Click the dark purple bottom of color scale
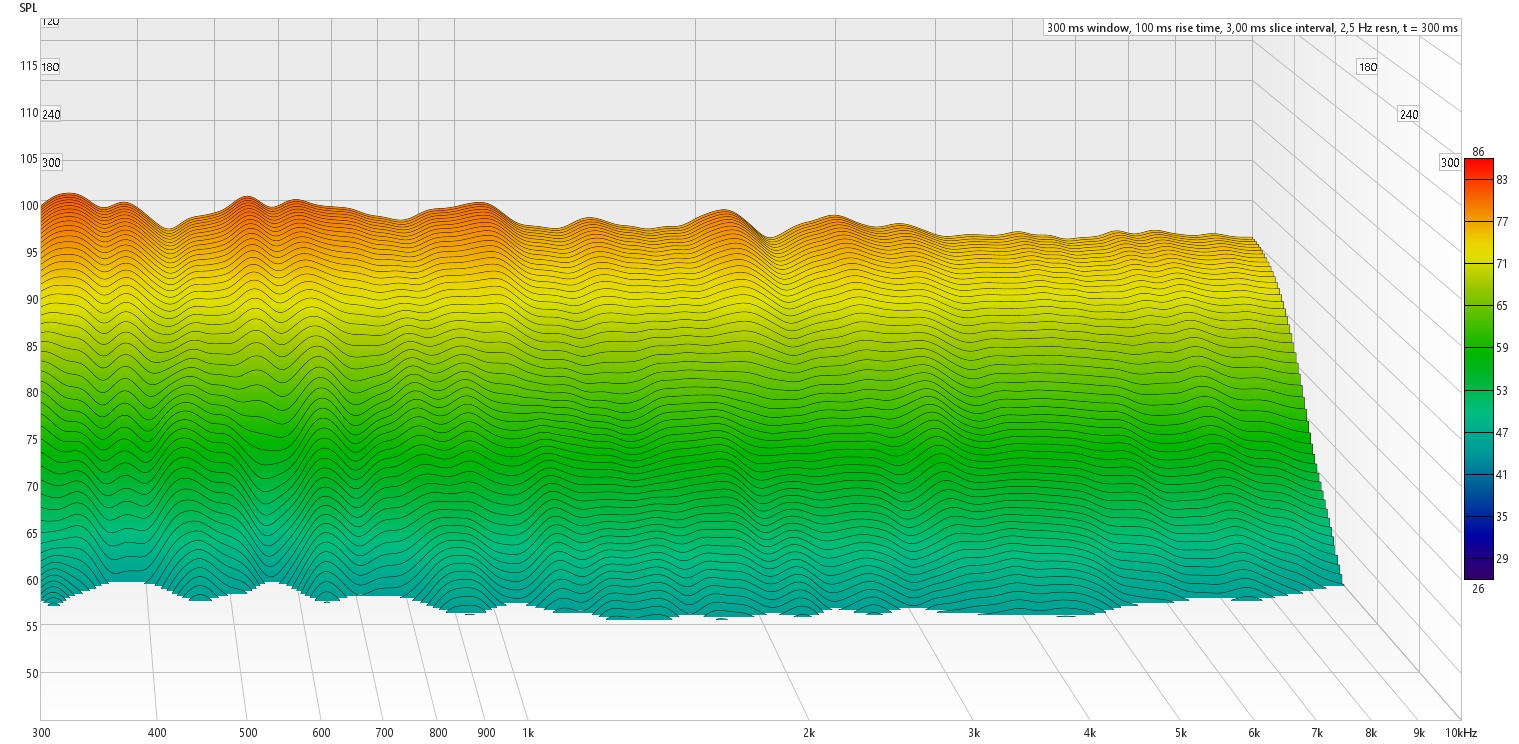This screenshot has width=1519, height=744. (1478, 570)
